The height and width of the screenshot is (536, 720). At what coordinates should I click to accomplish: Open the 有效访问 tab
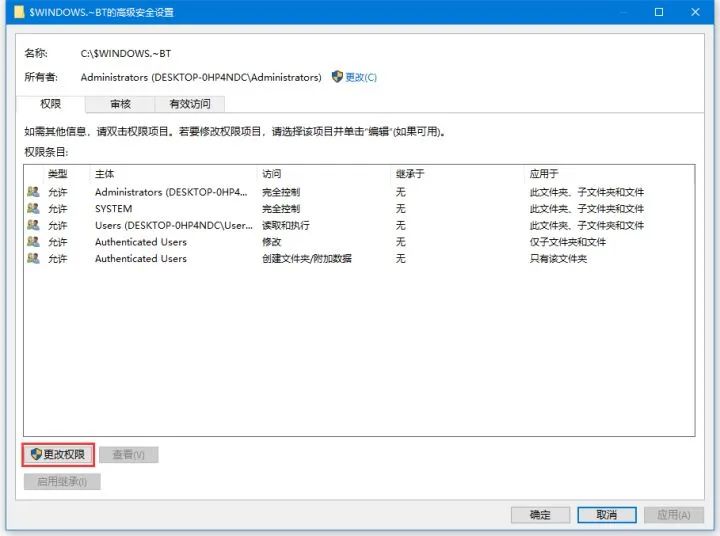point(190,104)
